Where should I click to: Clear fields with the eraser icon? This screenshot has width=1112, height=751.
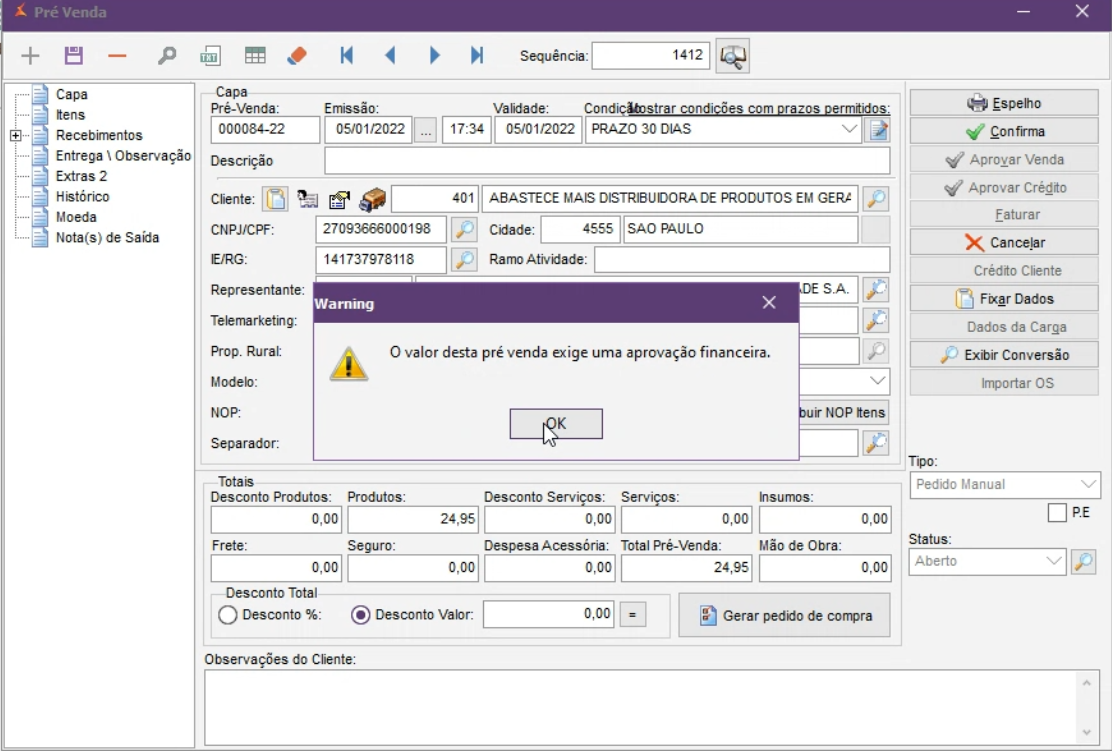click(297, 55)
